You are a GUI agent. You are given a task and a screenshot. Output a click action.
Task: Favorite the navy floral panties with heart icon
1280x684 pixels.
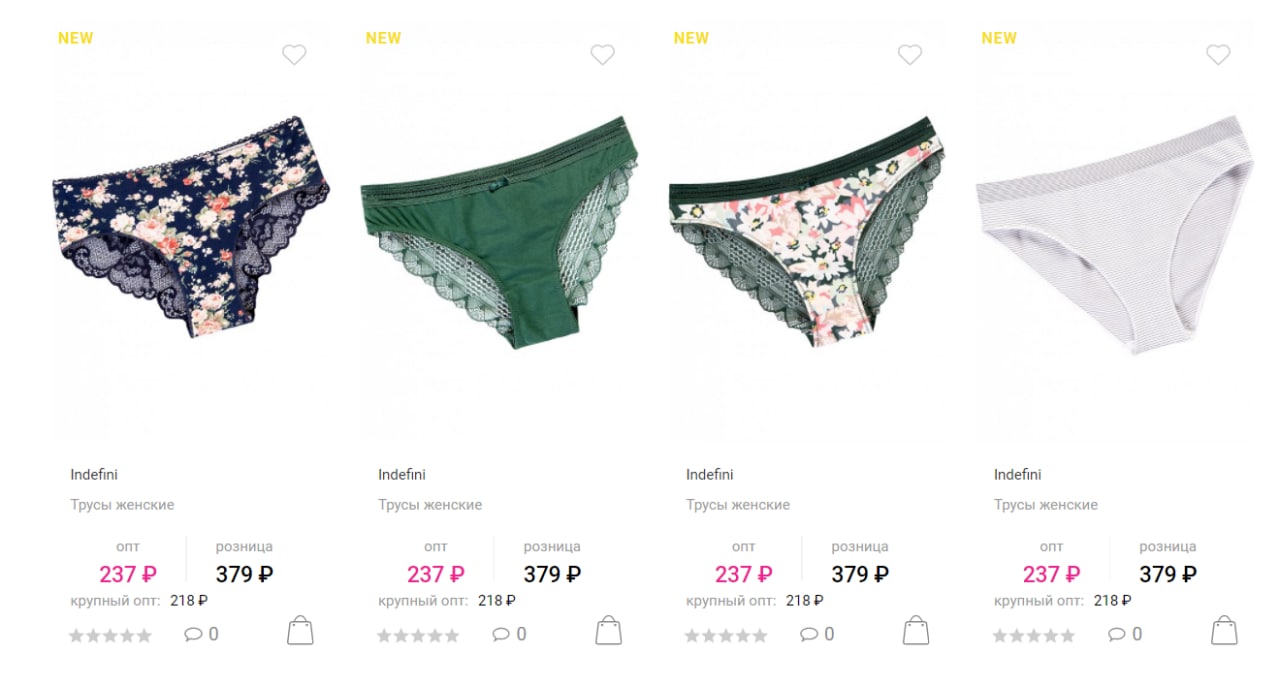[x=294, y=55]
